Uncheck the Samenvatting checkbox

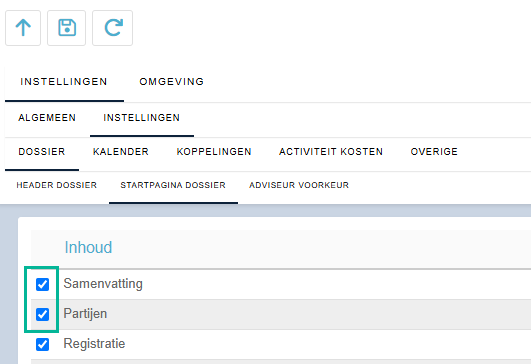(x=42, y=284)
